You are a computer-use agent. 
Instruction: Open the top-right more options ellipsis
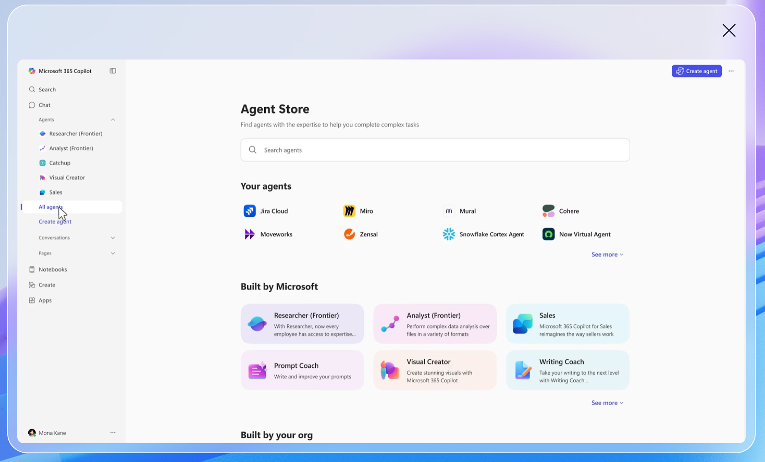pyautogui.click(x=731, y=71)
